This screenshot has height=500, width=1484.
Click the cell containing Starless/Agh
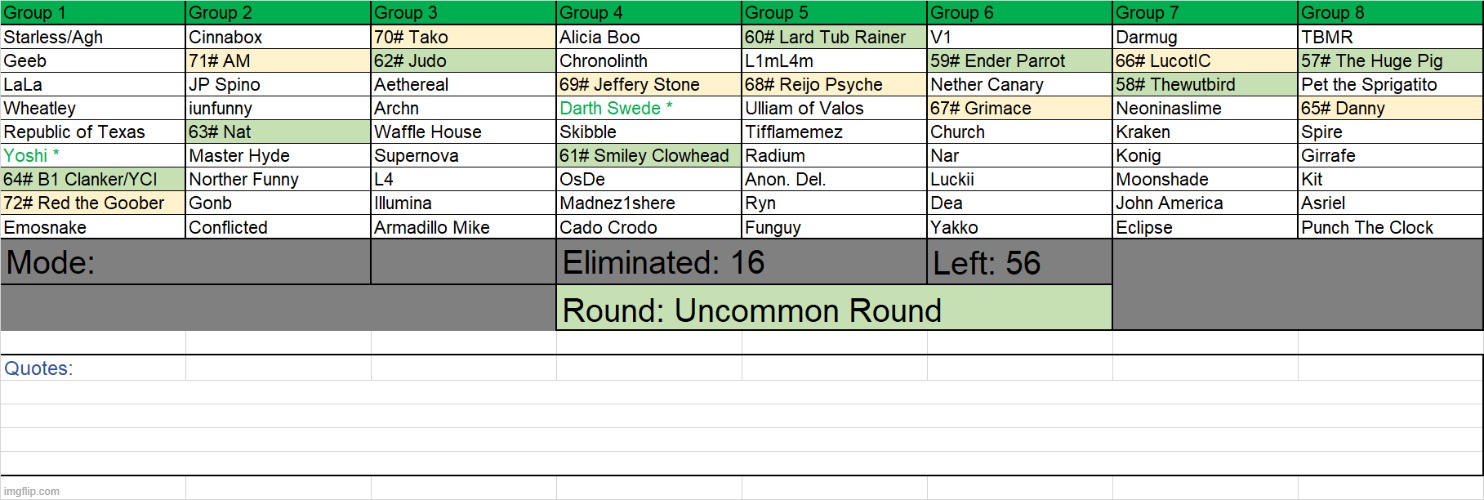click(93, 38)
